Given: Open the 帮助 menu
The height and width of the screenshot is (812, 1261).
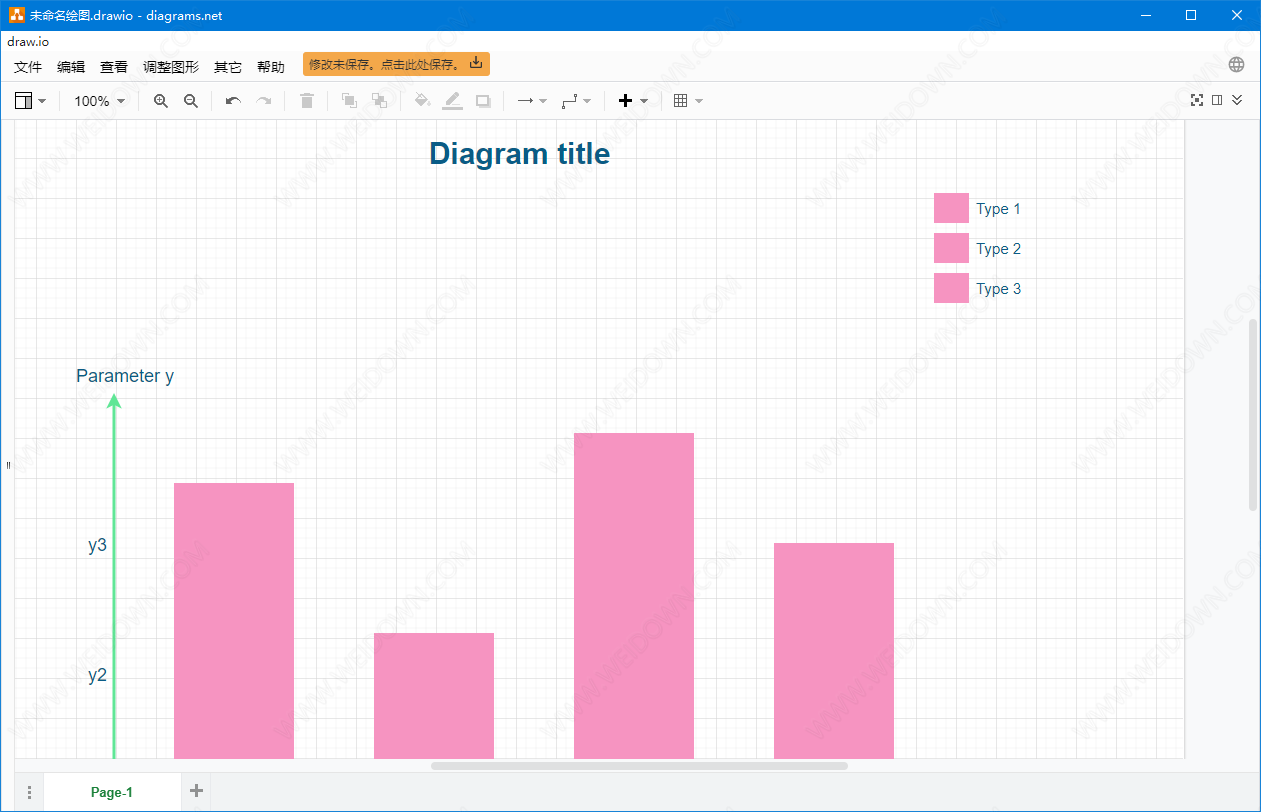Looking at the screenshot, I should (x=271, y=67).
